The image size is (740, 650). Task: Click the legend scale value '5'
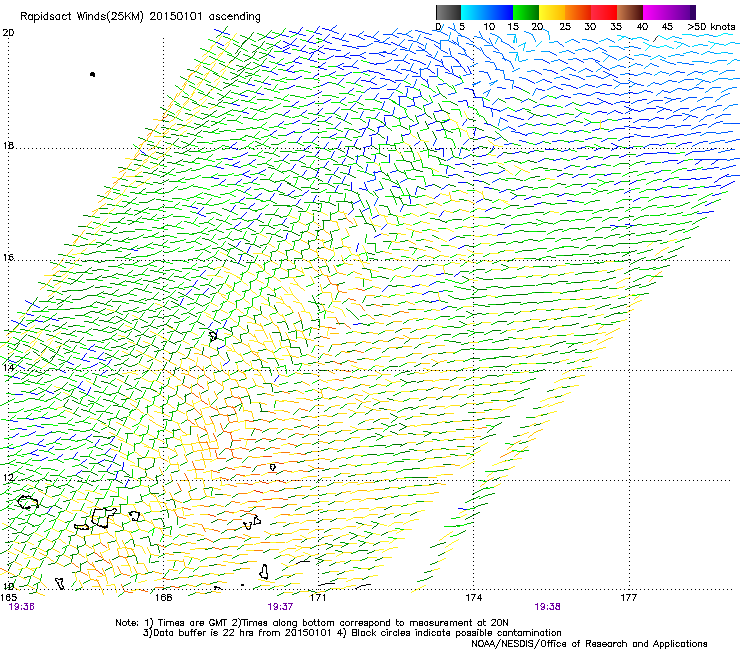(x=462, y=27)
